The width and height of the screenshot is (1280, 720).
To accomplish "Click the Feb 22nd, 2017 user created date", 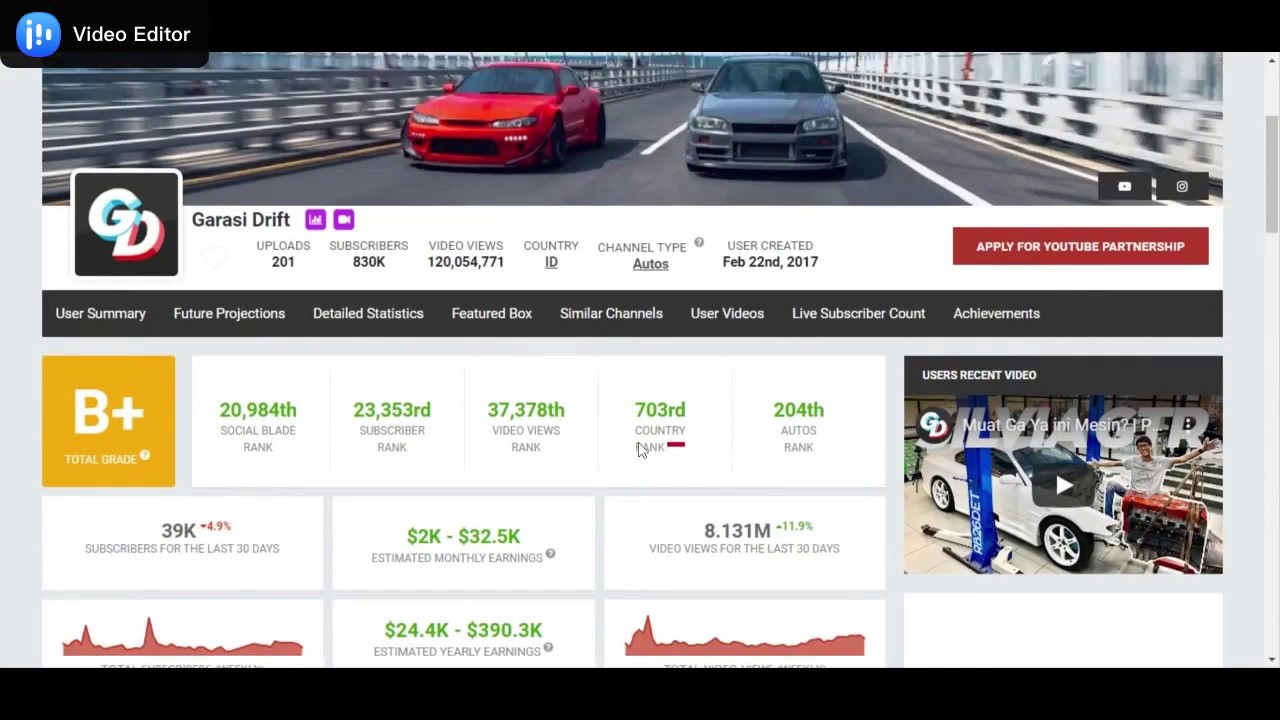I will [x=770, y=262].
